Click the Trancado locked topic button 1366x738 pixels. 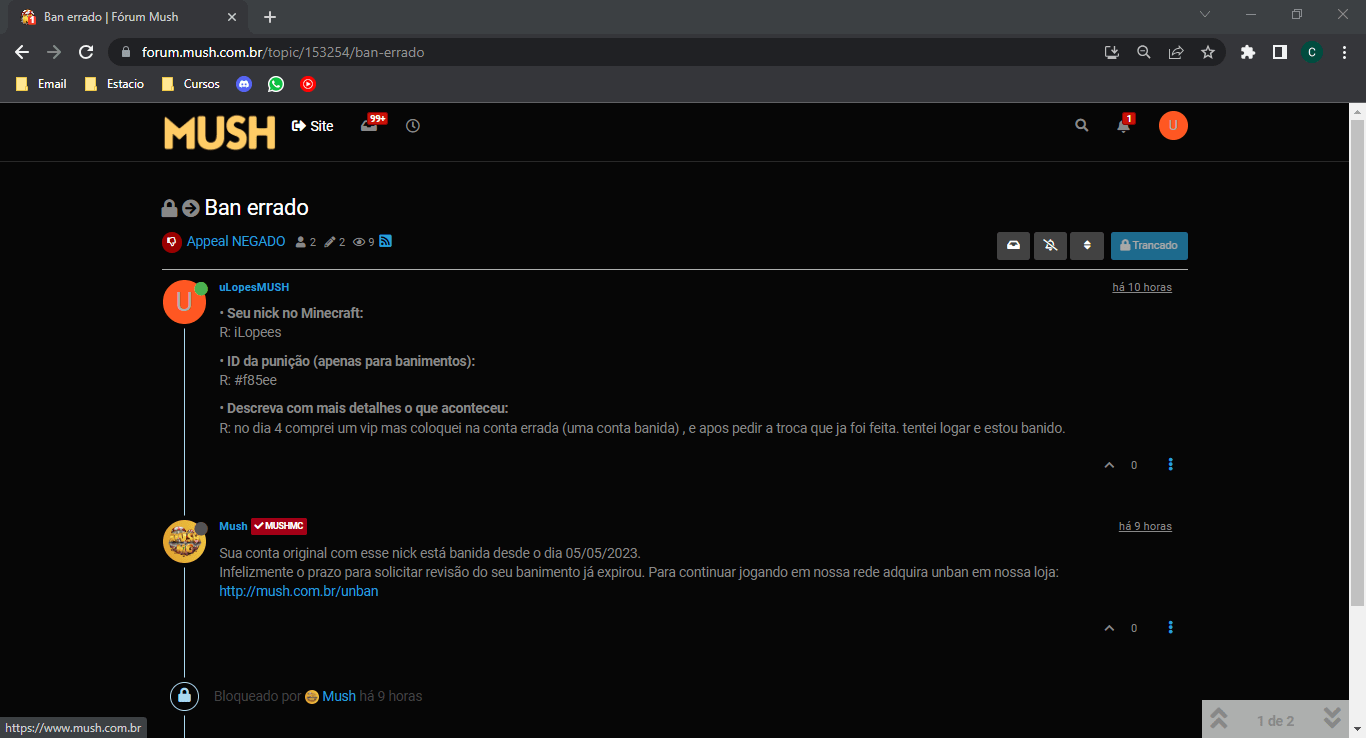pyautogui.click(x=1149, y=246)
